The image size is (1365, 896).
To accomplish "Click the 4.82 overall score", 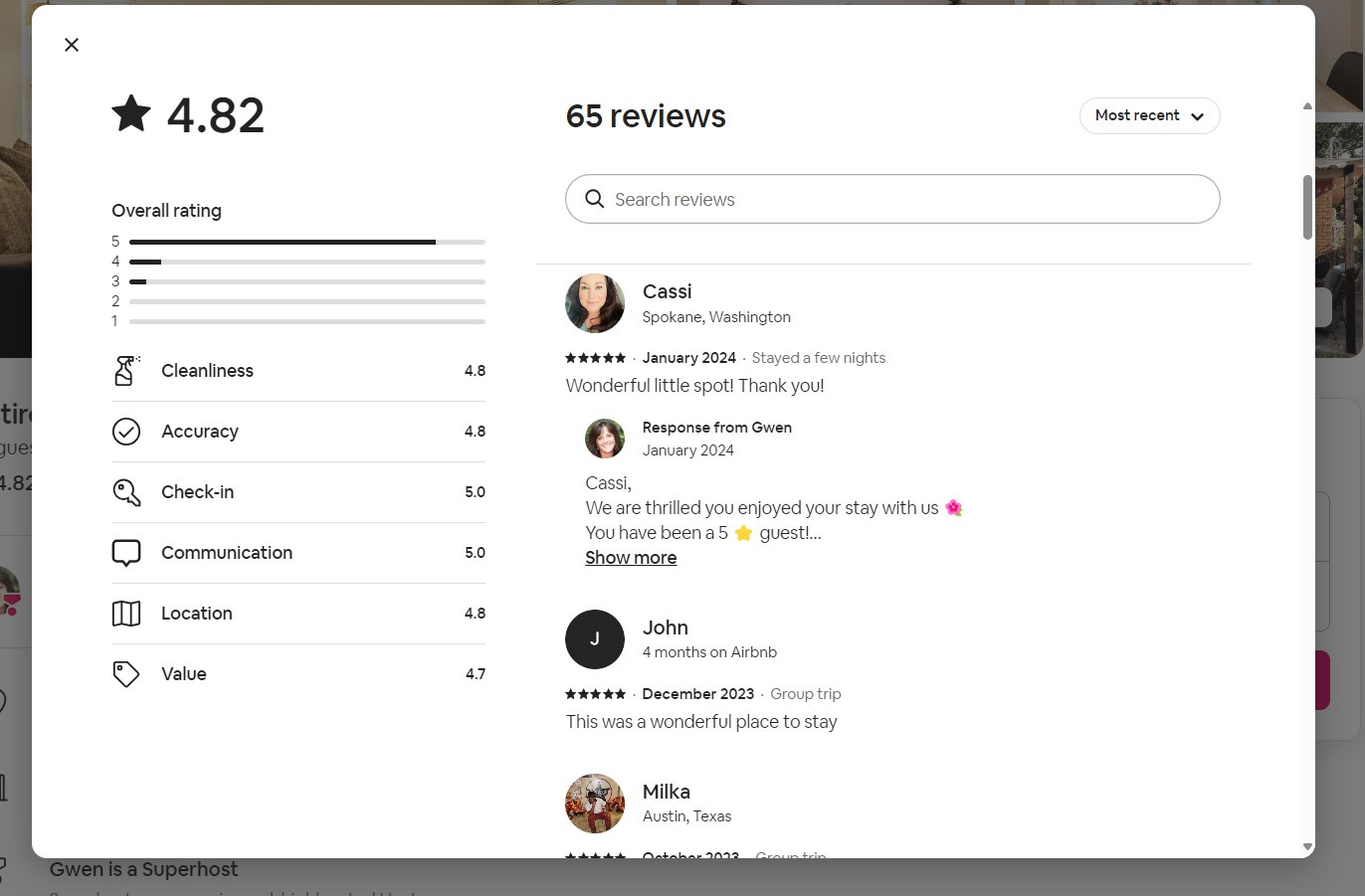I will (216, 115).
